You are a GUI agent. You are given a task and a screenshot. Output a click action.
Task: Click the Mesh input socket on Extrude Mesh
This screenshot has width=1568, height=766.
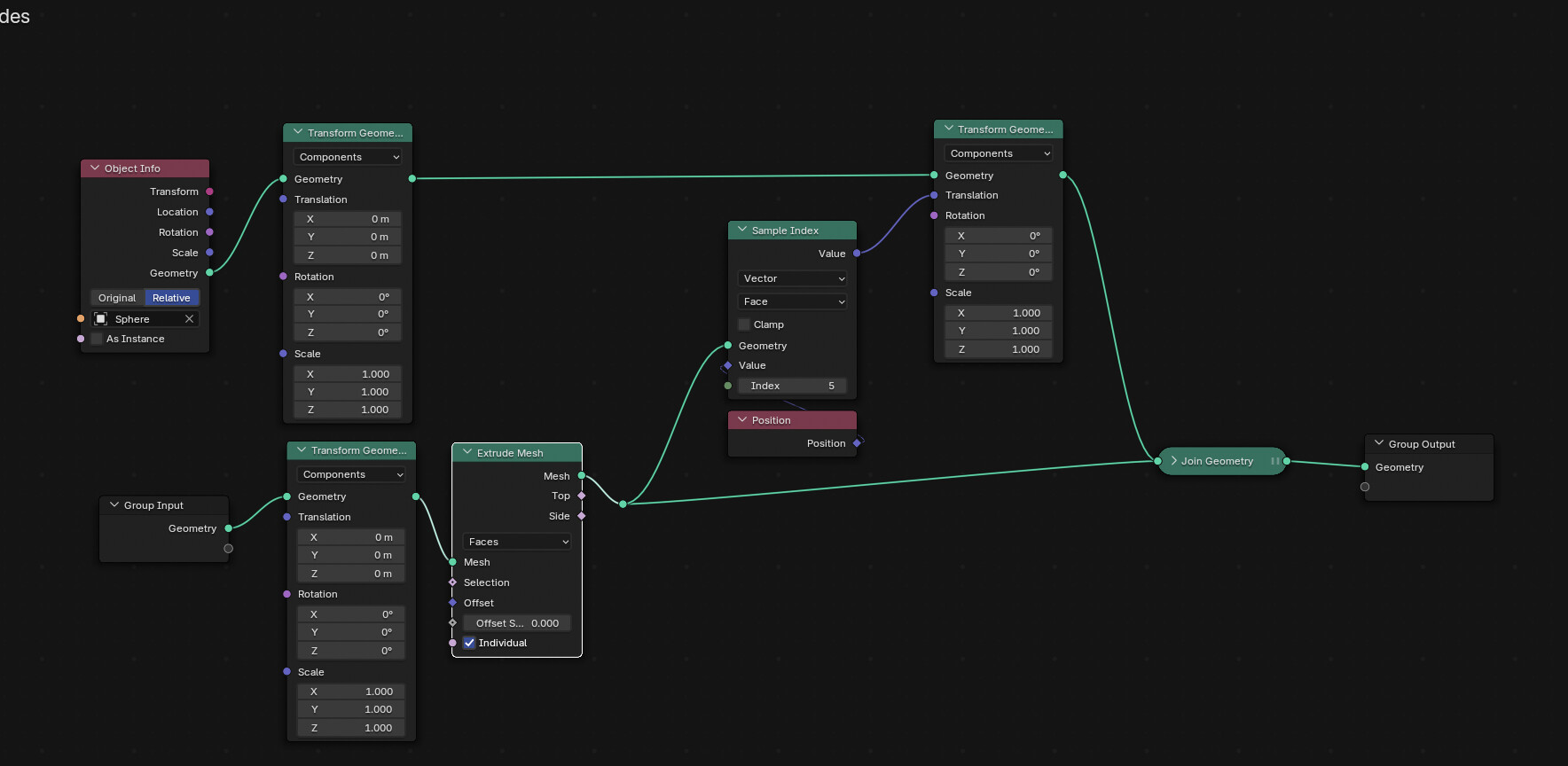coord(452,562)
